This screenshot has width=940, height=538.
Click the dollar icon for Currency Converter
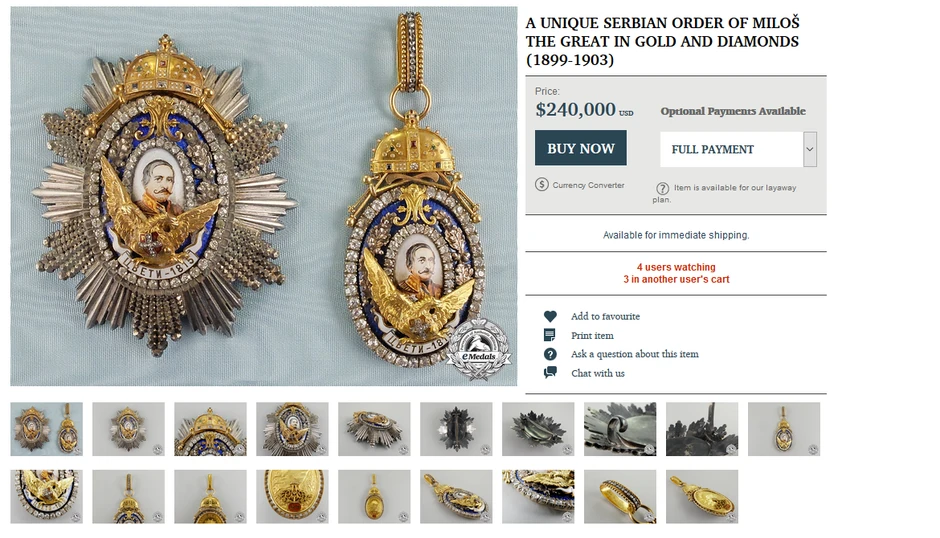click(541, 185)
